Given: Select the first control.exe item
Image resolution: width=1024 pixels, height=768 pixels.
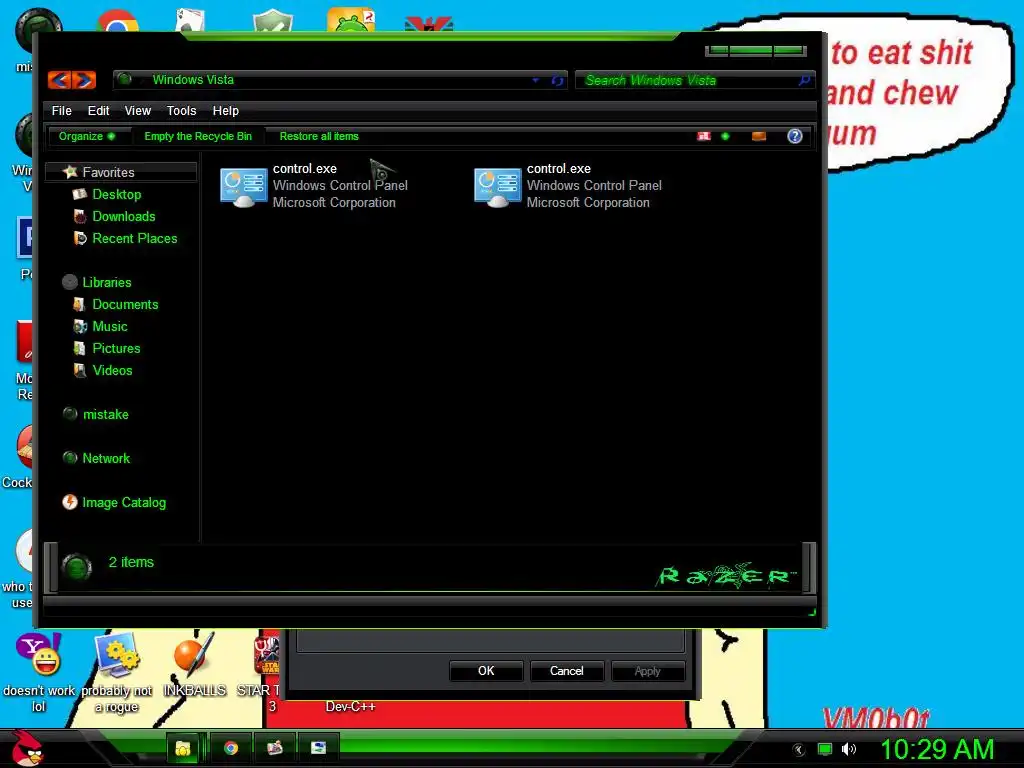Looking at the screenshot, I should [x=313, y=186].
